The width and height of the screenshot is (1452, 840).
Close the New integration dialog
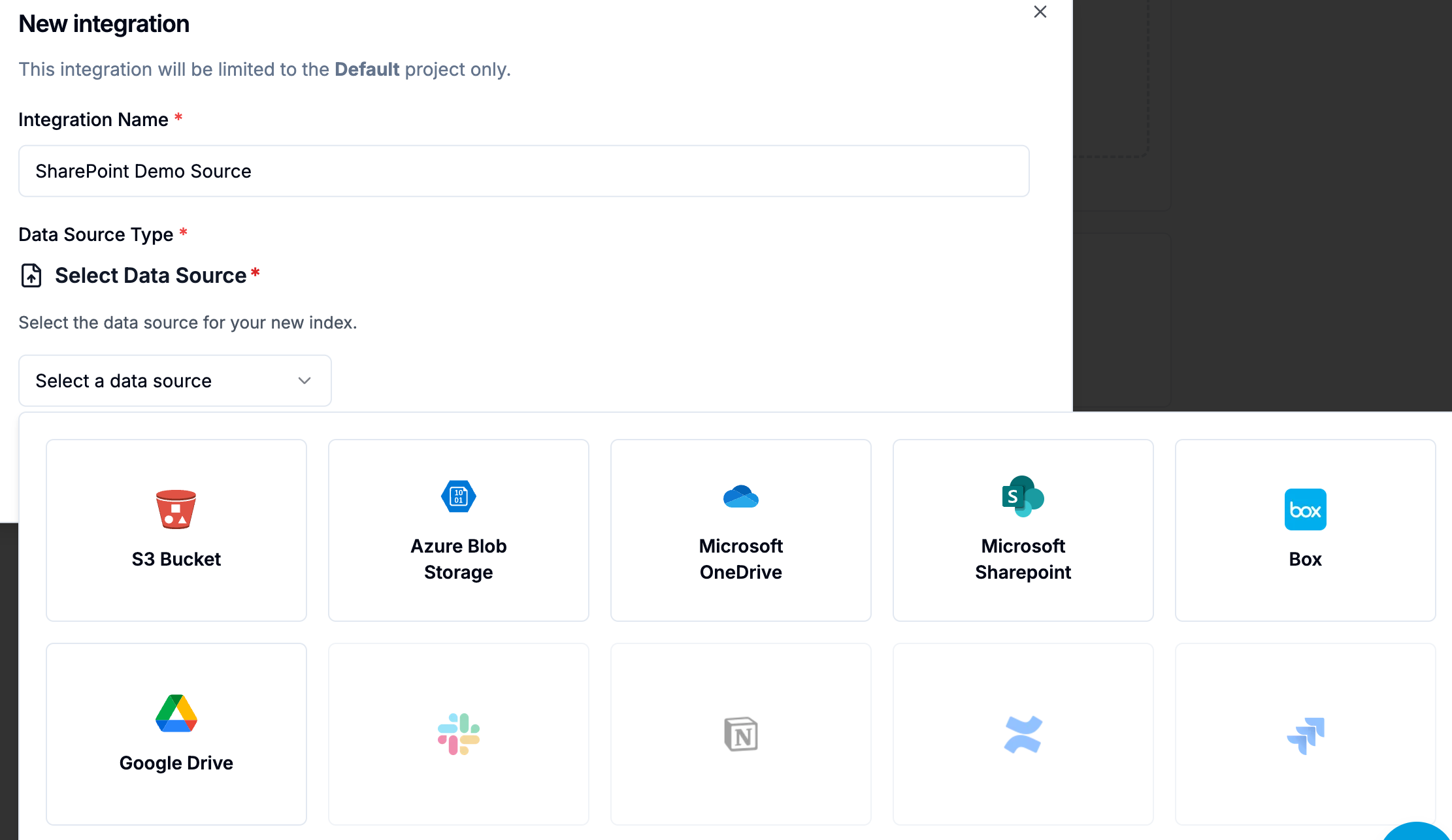click(1040, 12)
